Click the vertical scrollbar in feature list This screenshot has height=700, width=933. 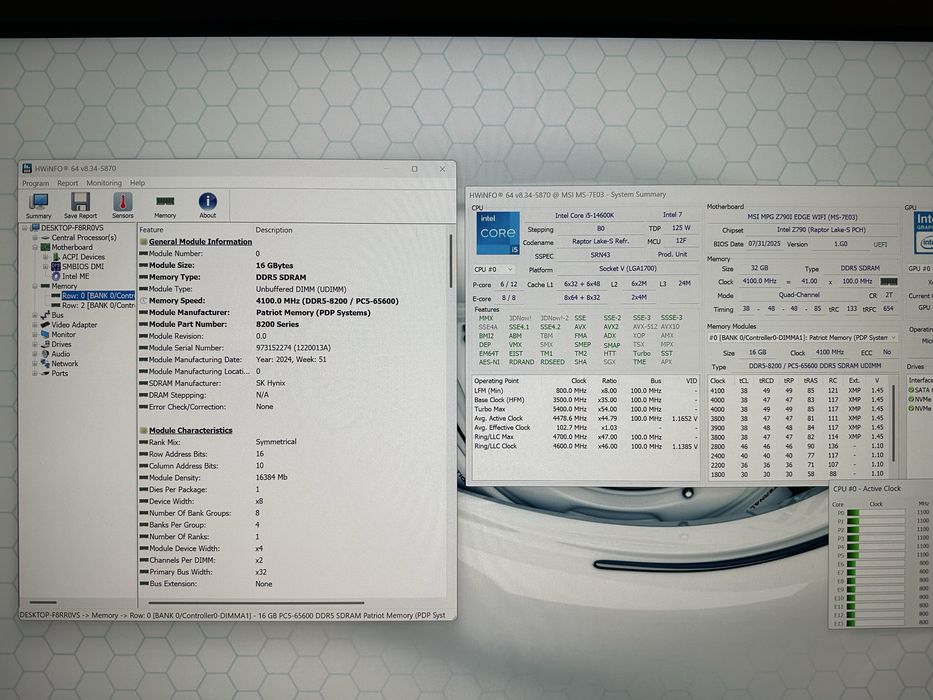(450, 262)
